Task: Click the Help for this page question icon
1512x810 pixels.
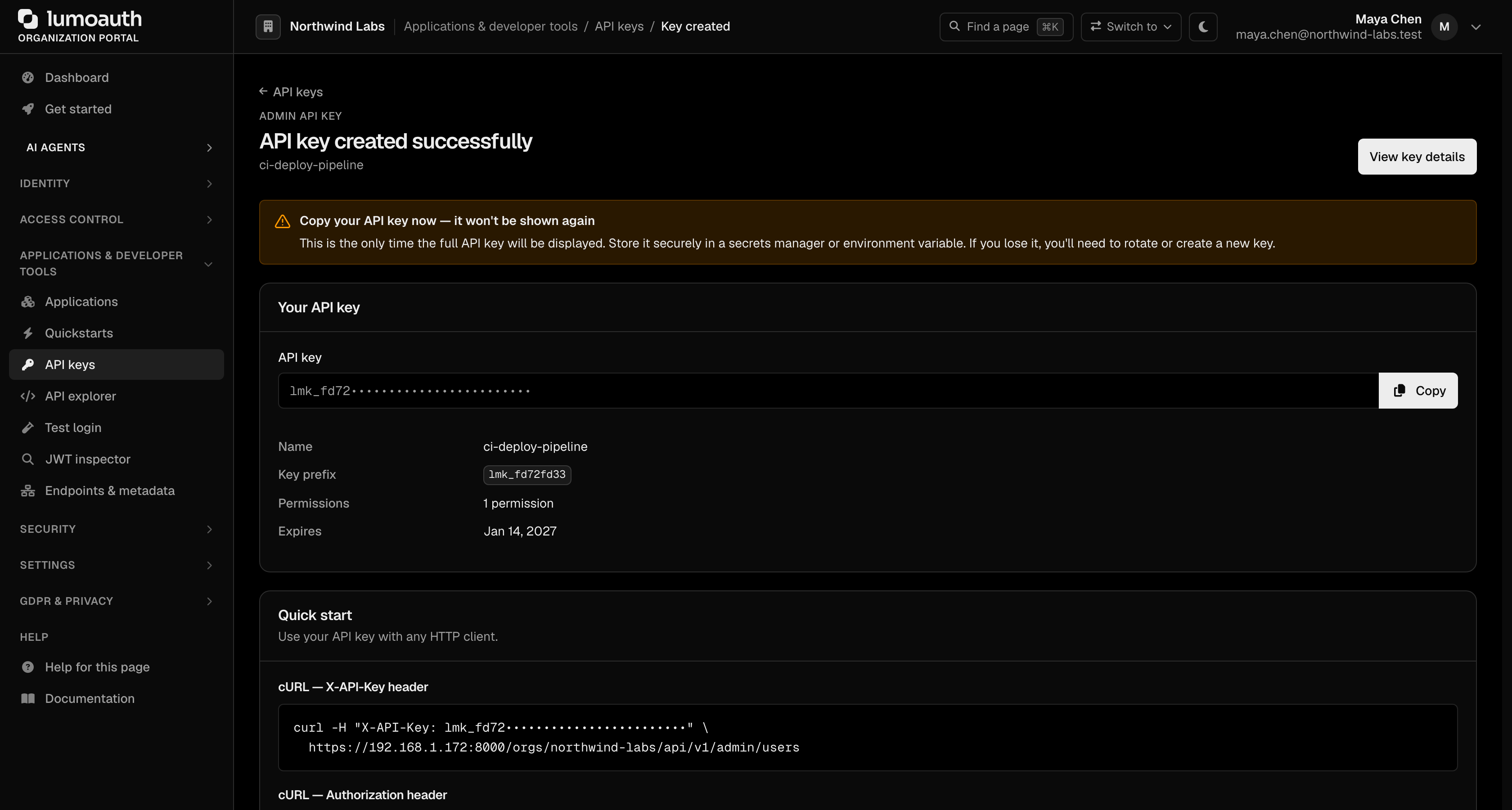Action: (x=27, y=667)
